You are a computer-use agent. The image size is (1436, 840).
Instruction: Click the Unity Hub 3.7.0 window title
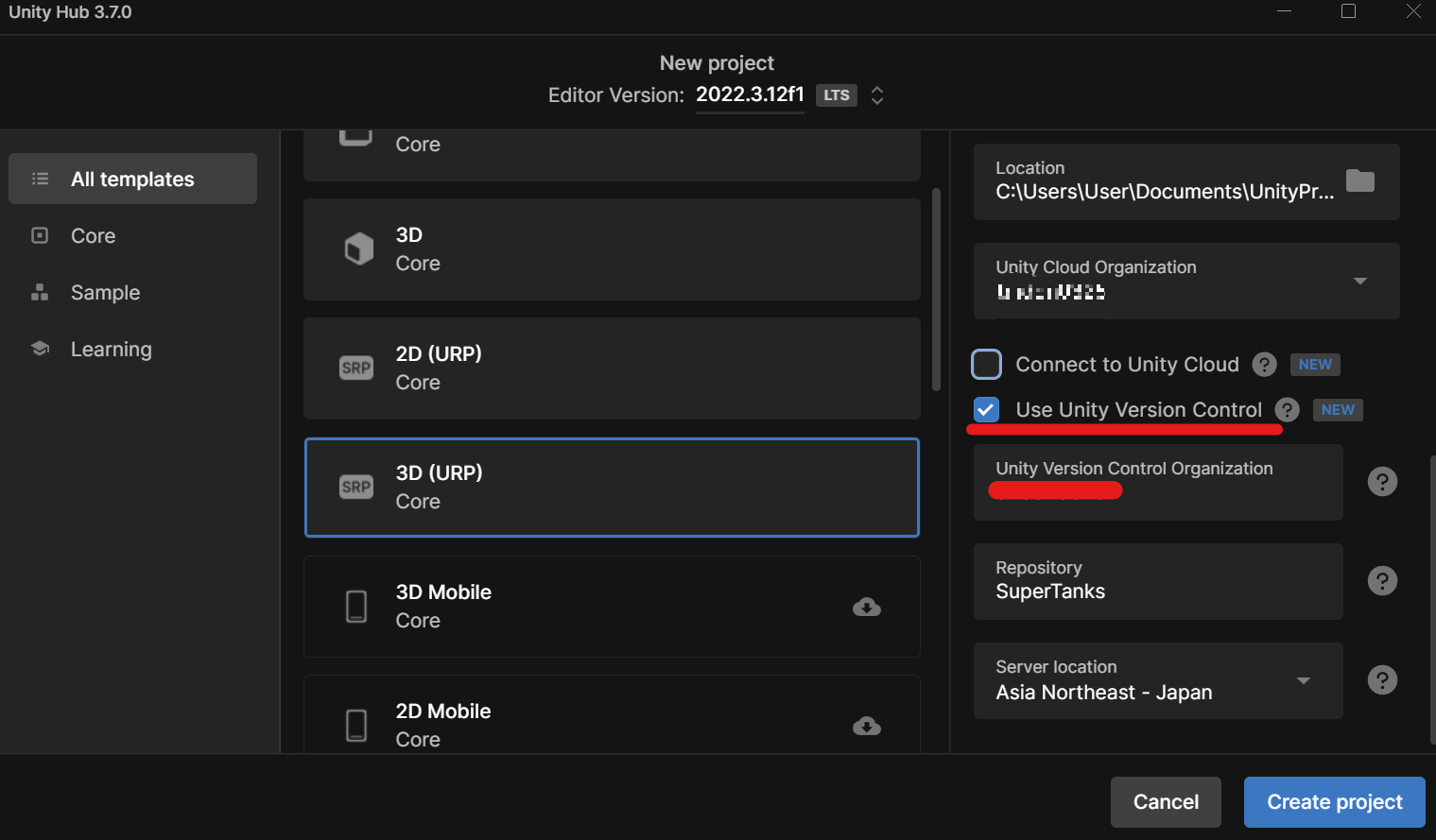[70, 12]
